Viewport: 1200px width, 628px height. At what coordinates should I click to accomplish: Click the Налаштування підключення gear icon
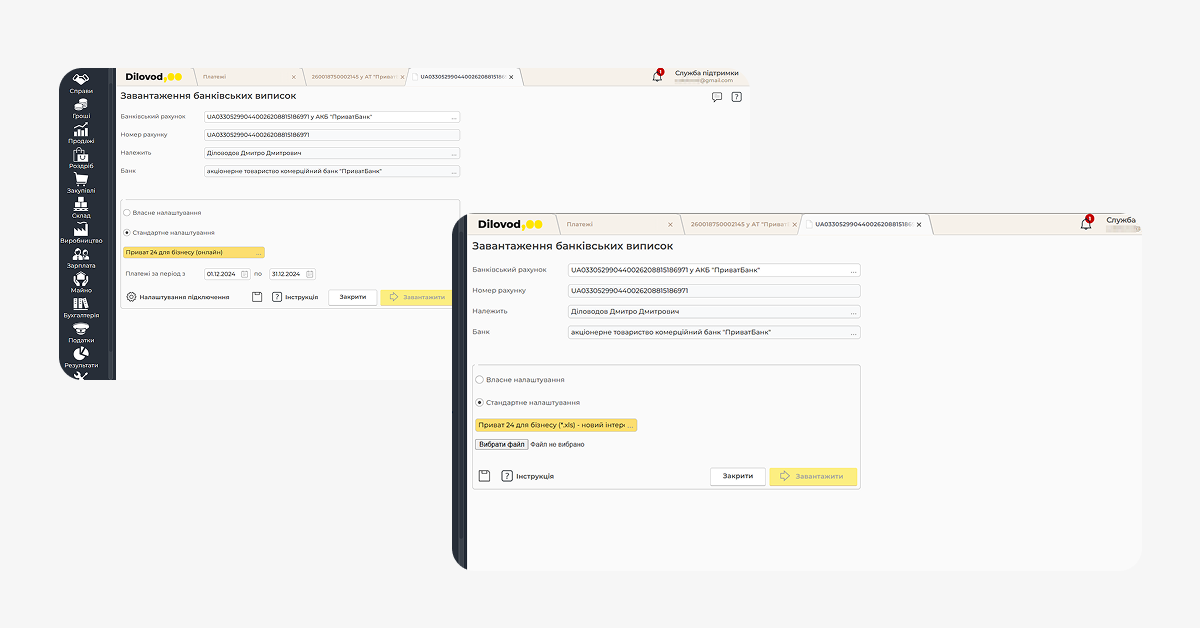131,297
